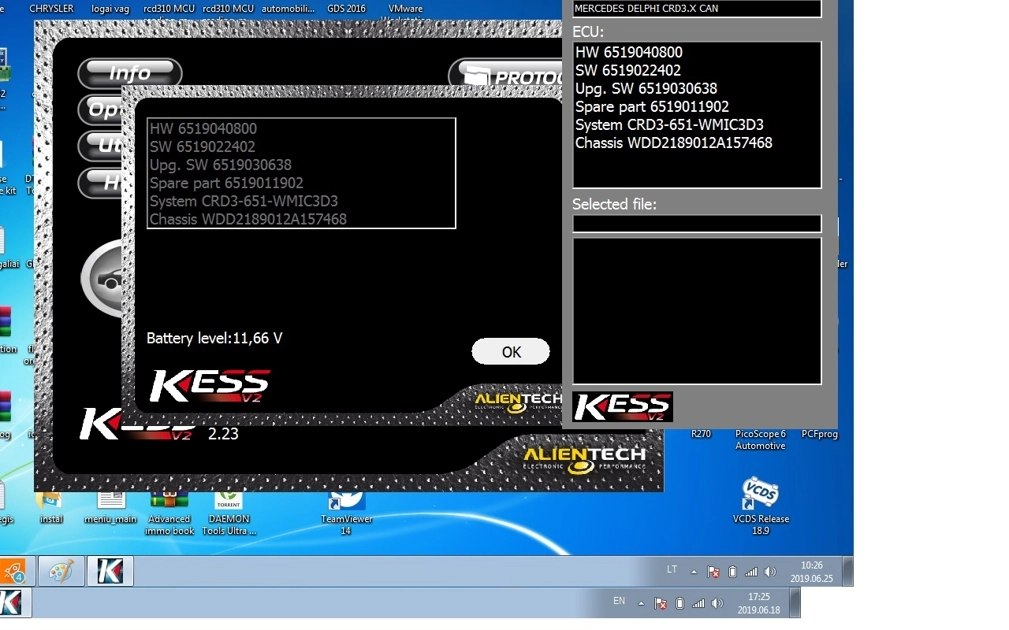Click MERCEDES DELPHI CRD3.X CAN field
This screenshot has width=1009, height=630.
tap(697, 8)
